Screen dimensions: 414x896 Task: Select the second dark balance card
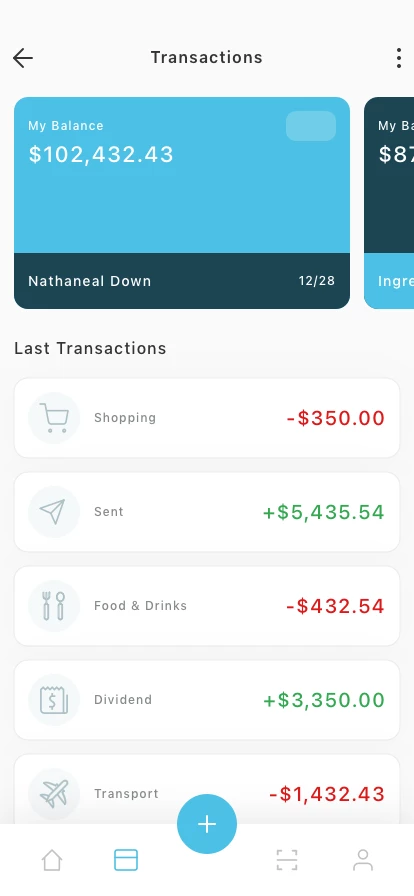coord(389,203)
